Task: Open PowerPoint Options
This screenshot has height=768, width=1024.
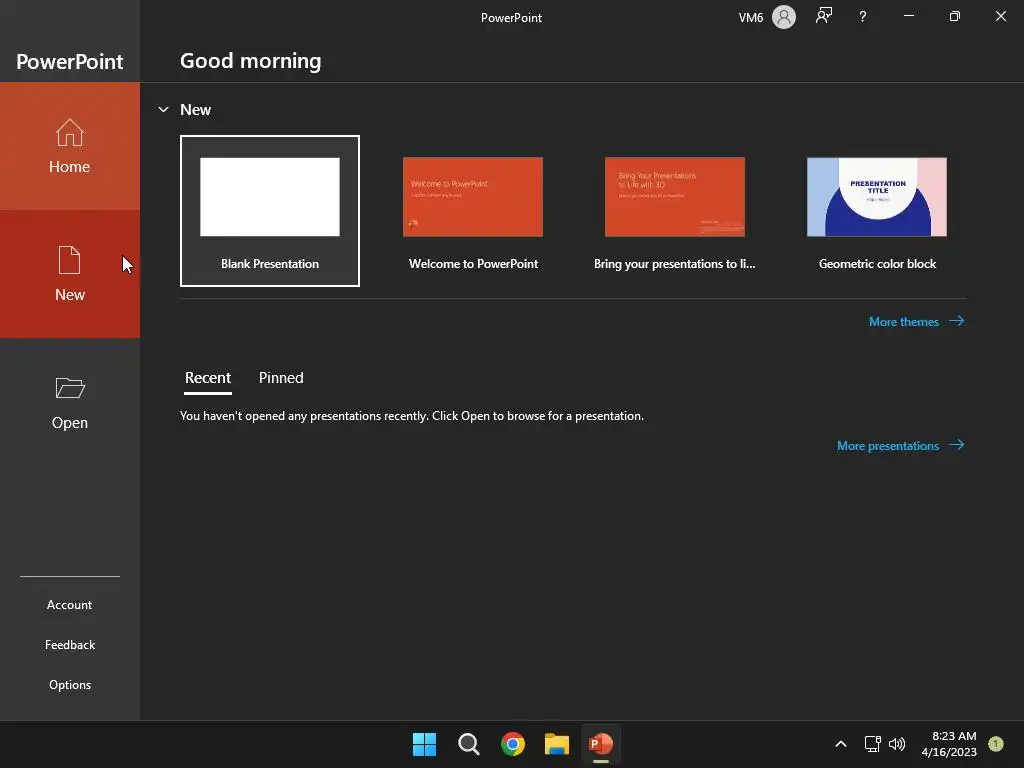Action: click(x=70, y=684)
